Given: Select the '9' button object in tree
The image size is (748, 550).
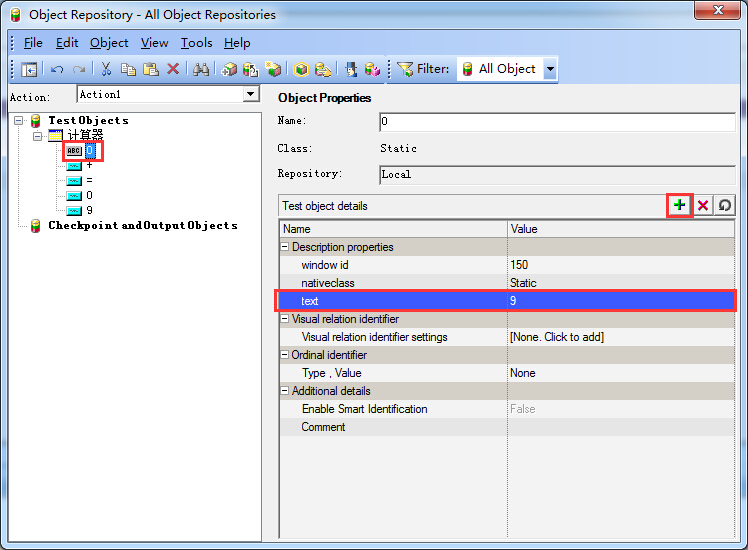Looking at the screenshot, I should (89, 210).
